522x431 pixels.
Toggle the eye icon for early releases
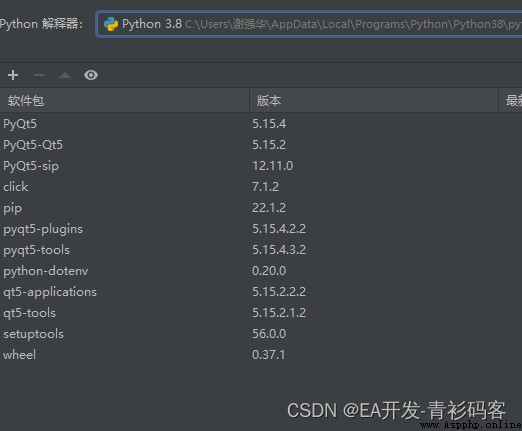click(91, 75)
